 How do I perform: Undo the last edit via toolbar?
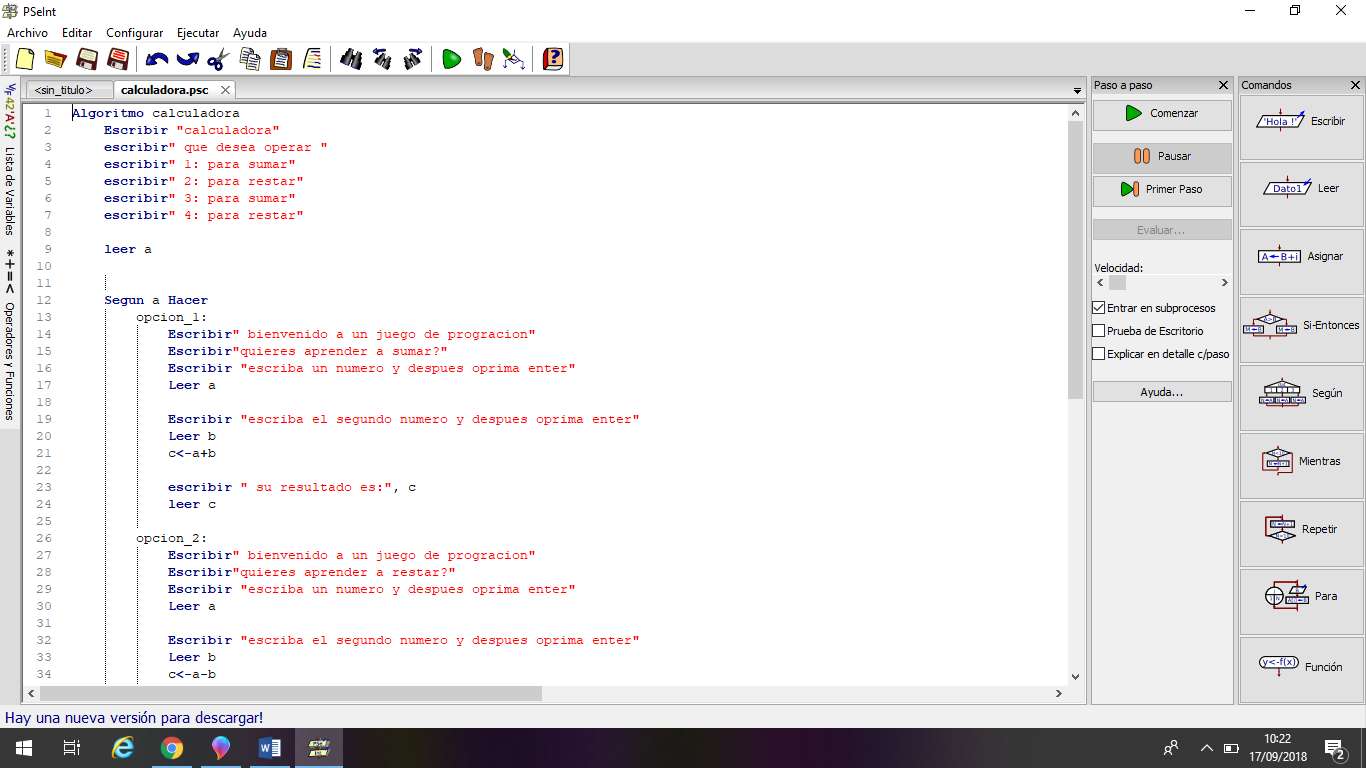(x=157, y=59)
